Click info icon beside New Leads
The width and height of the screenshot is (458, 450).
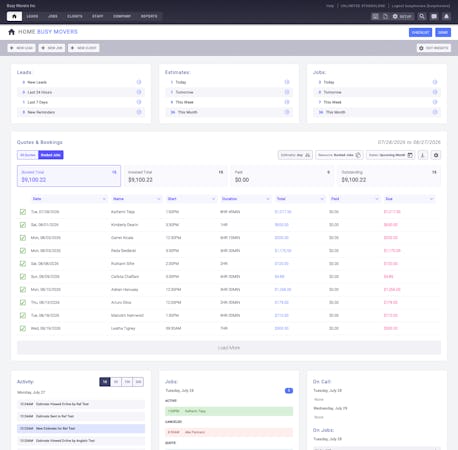point(139,82)
